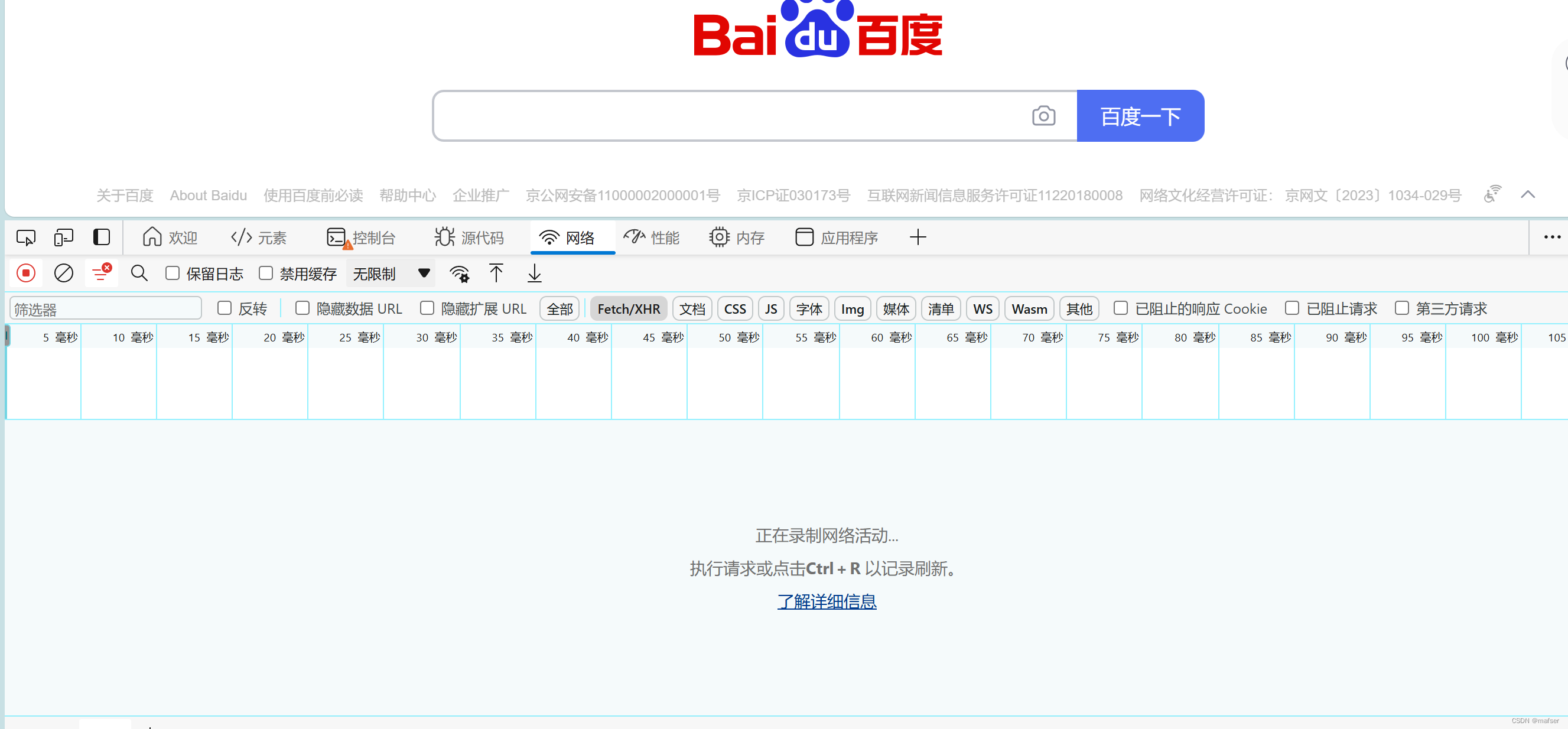Click the 50 毫秒 timeline marker

point(739,337)
